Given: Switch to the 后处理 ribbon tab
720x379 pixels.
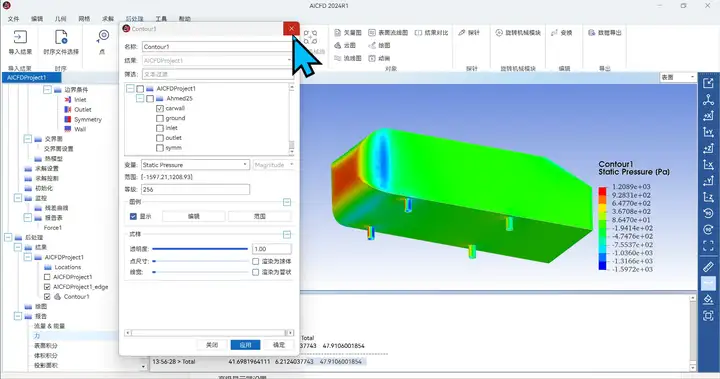Looking at the screenshot, I should click(x=135, y=19).
